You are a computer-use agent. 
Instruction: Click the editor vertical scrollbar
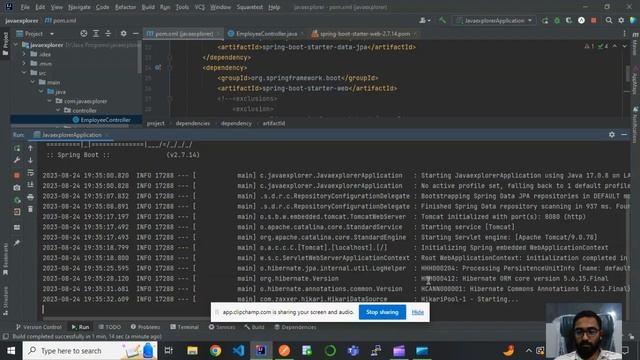pyautogui.click(x=628, y=73)
